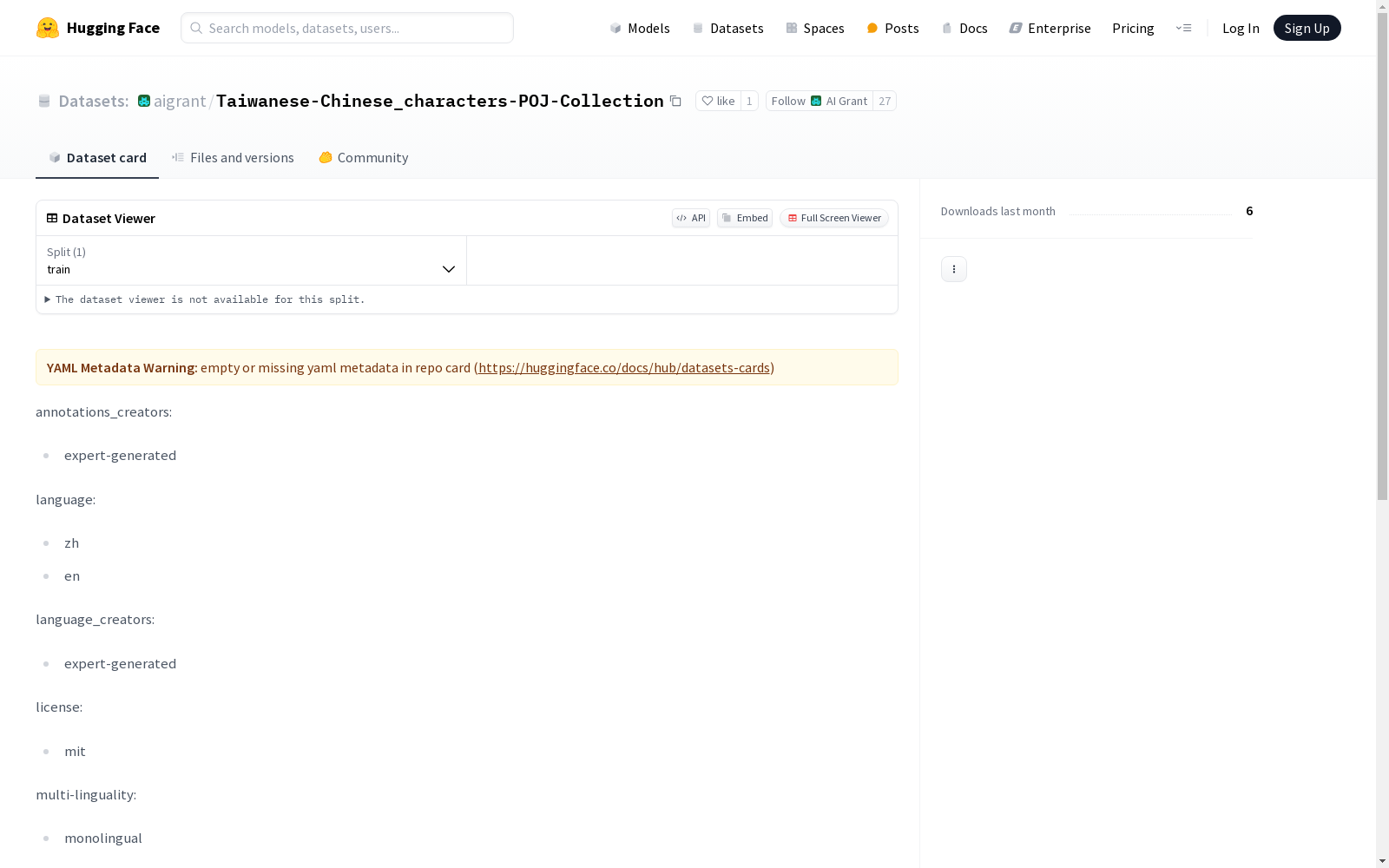
Task: Click the Log In link
Action: [x=1241, y=28]
